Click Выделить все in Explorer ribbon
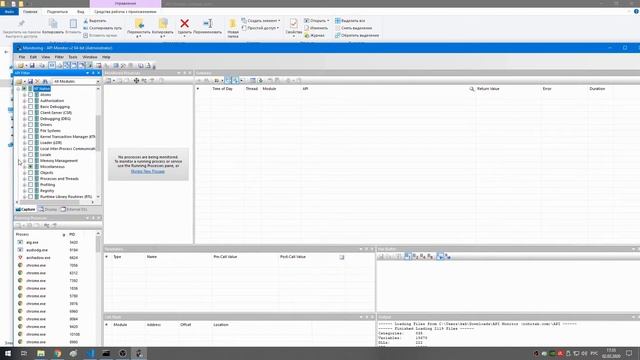 350,21
